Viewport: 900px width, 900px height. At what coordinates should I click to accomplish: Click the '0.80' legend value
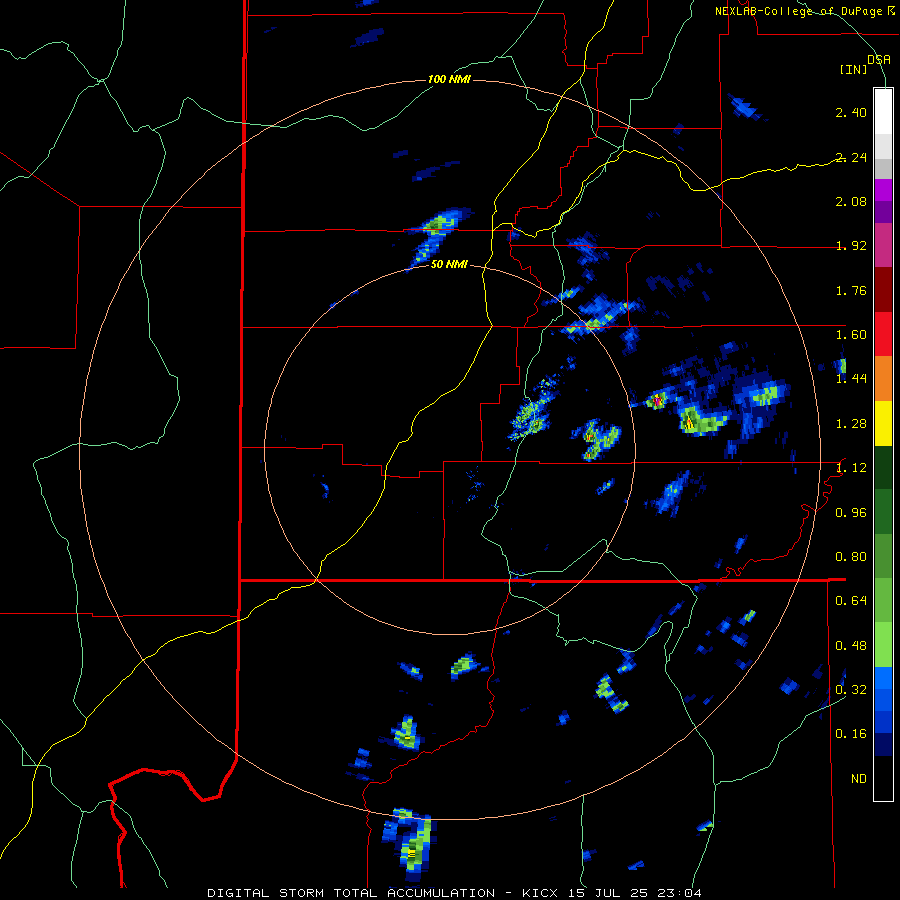851,557
